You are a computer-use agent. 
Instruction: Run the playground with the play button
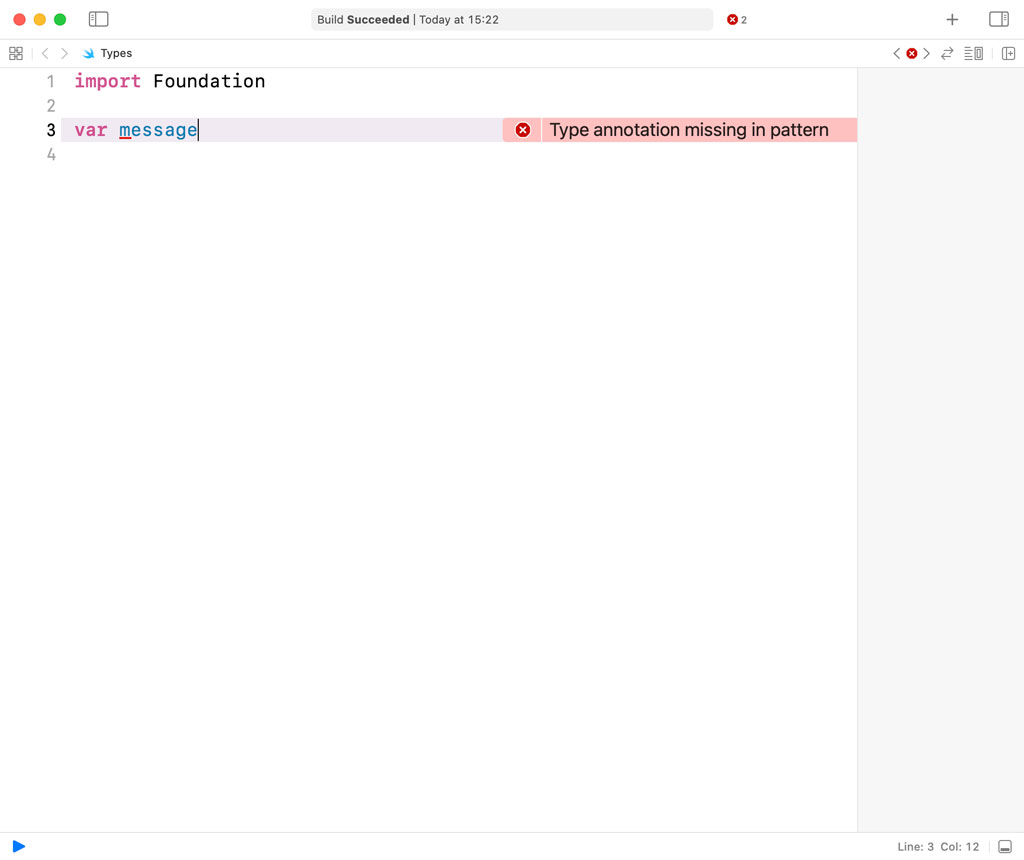tap(18, 846)
